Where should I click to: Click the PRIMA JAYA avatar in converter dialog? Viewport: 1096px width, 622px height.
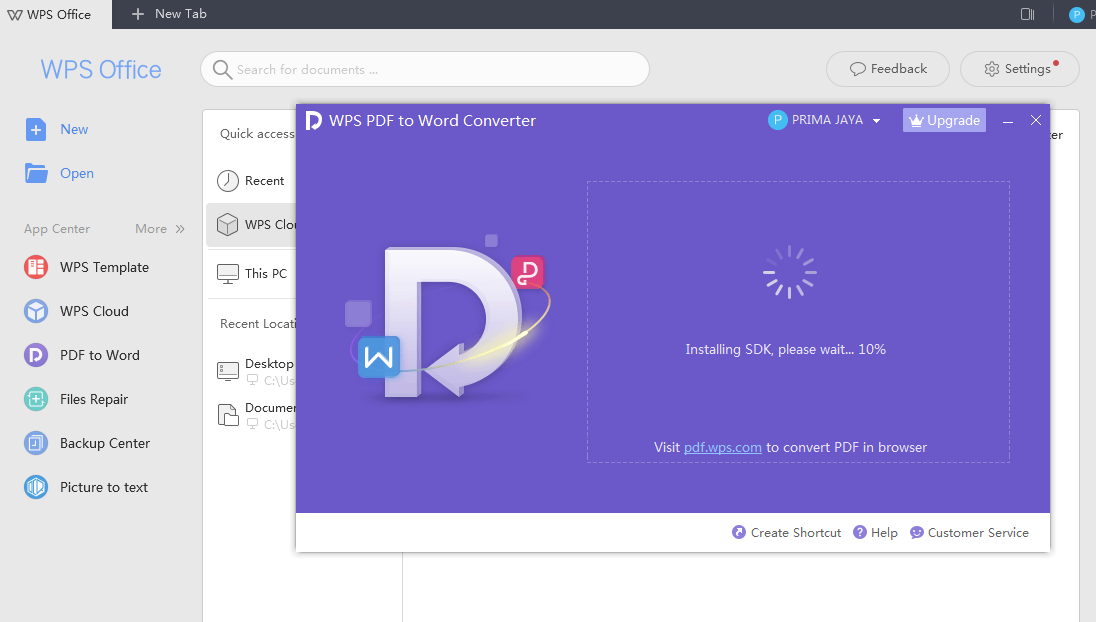pos(777,120)
